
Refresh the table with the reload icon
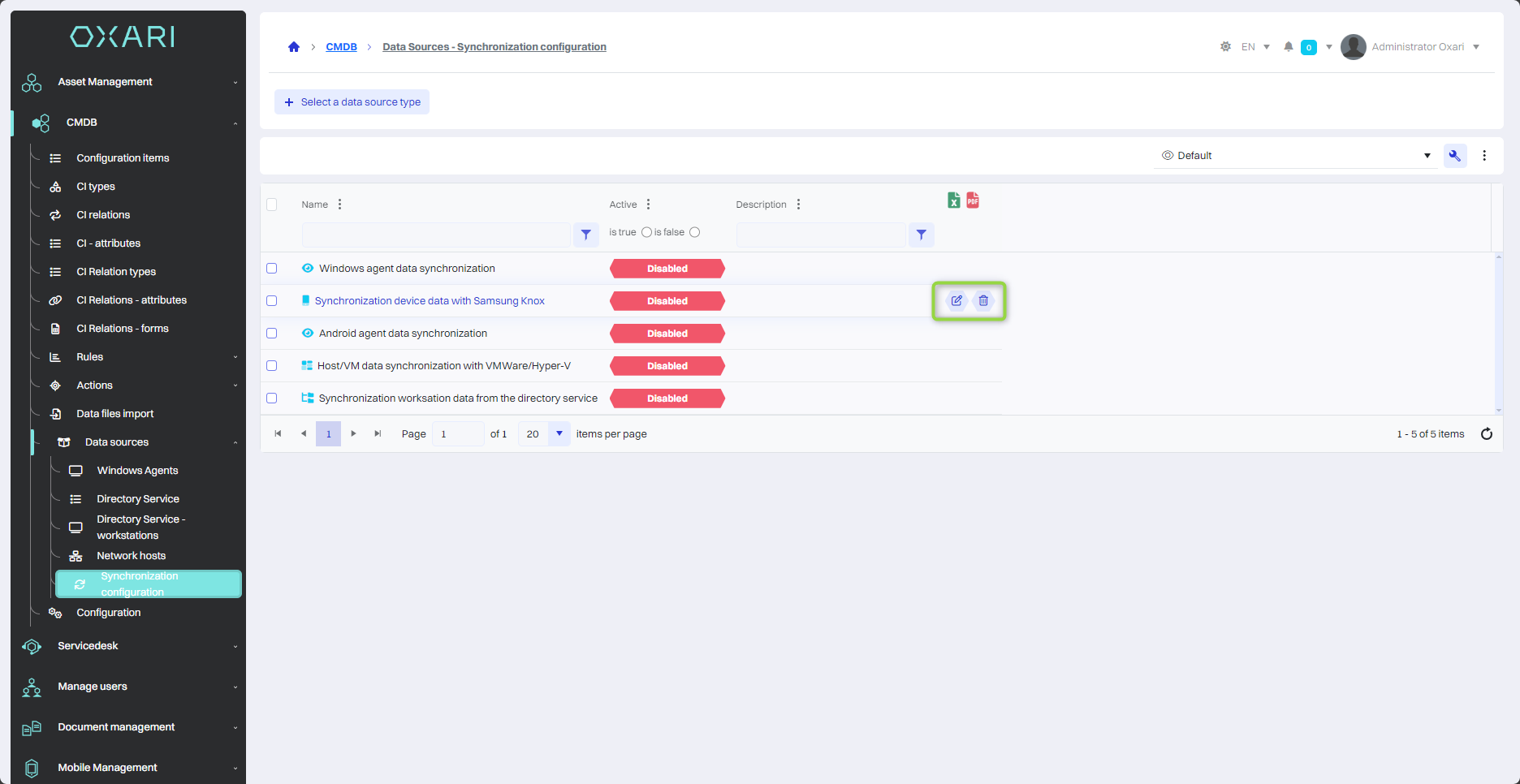[x=1486, y=434]
